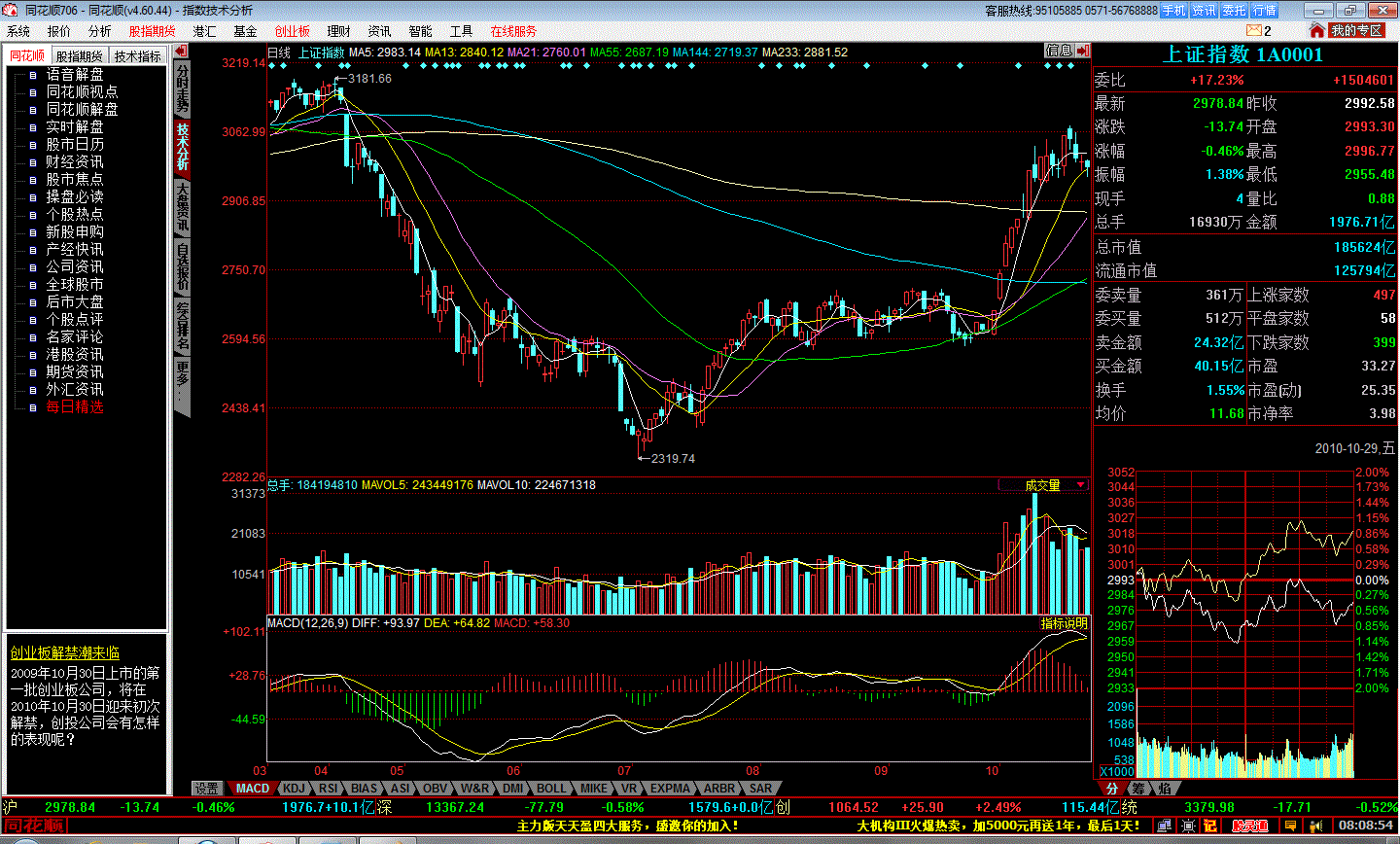Open 股市日历 in the sidebar list
Screen dimensions: 1400x844
pos(75,144)
